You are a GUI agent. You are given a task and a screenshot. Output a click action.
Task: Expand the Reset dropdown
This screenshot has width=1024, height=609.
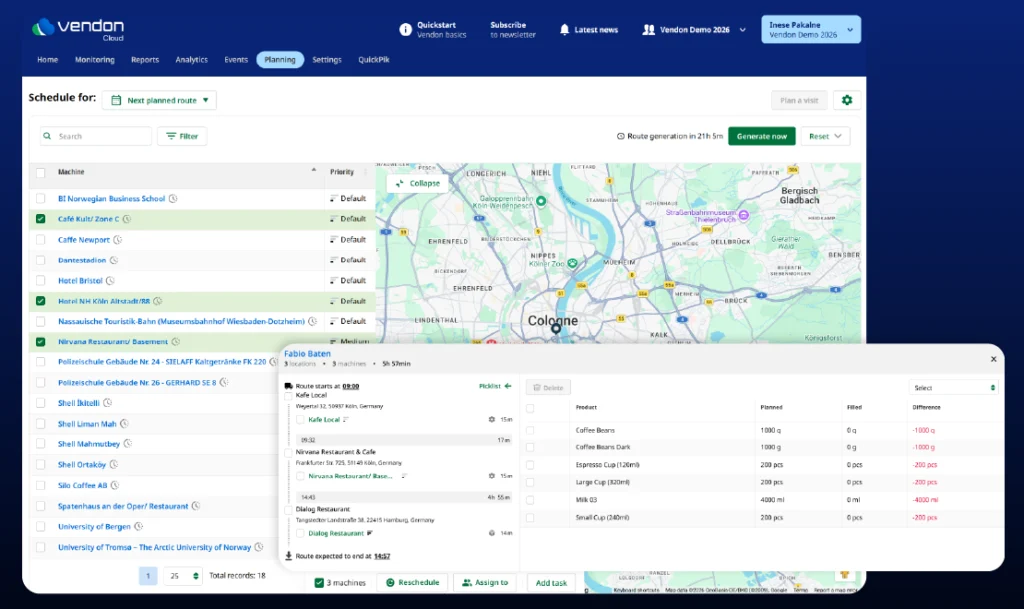click(x=825, y=136)
